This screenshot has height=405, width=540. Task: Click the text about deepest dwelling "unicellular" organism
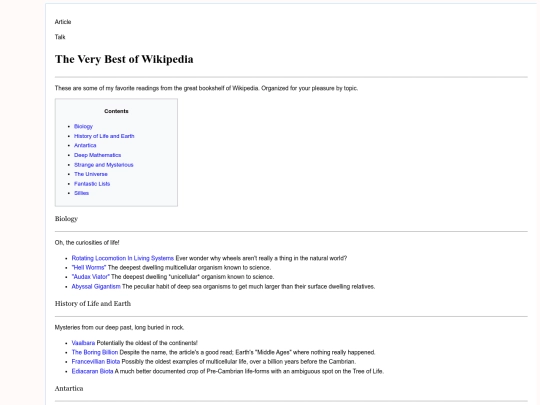[x=193, y=277]
